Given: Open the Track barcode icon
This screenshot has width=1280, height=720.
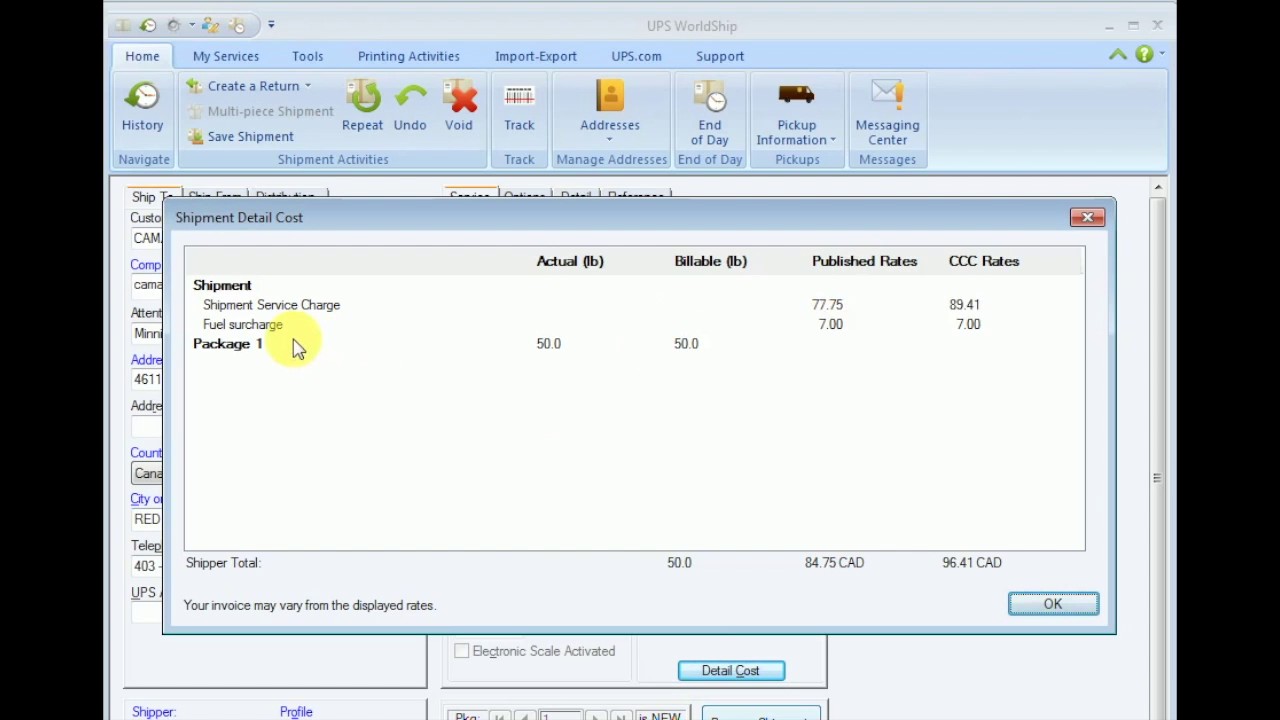Looking at the screenshot, I should [519, 97].
